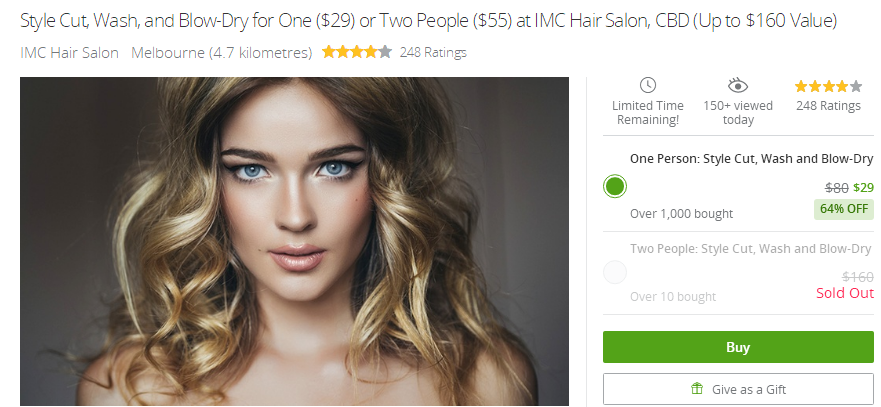Click the $29 discounted price
The width and height of the screenshot is (881, 407).
[x=864, y=188]
